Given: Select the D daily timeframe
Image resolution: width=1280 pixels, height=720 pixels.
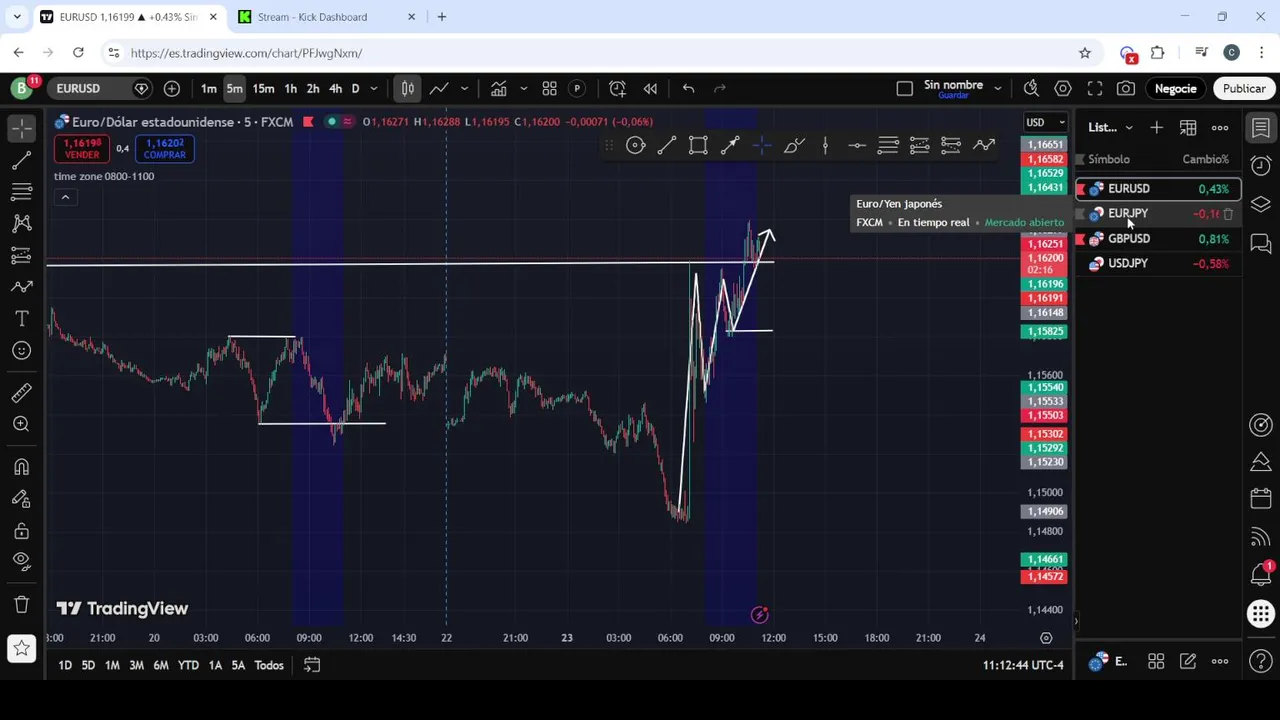Looking at the screenshot, I should [355, 88].
